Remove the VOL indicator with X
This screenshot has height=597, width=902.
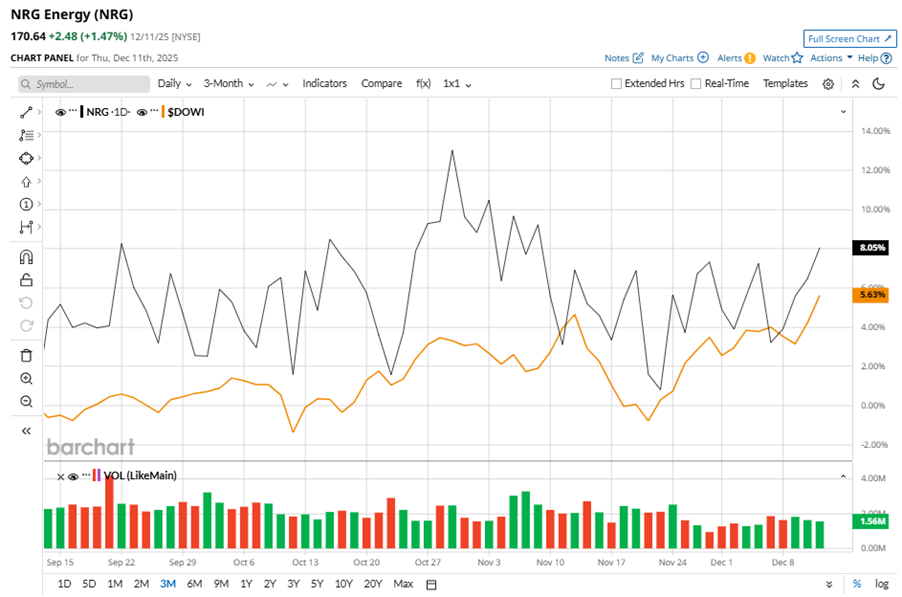point(60,476)
